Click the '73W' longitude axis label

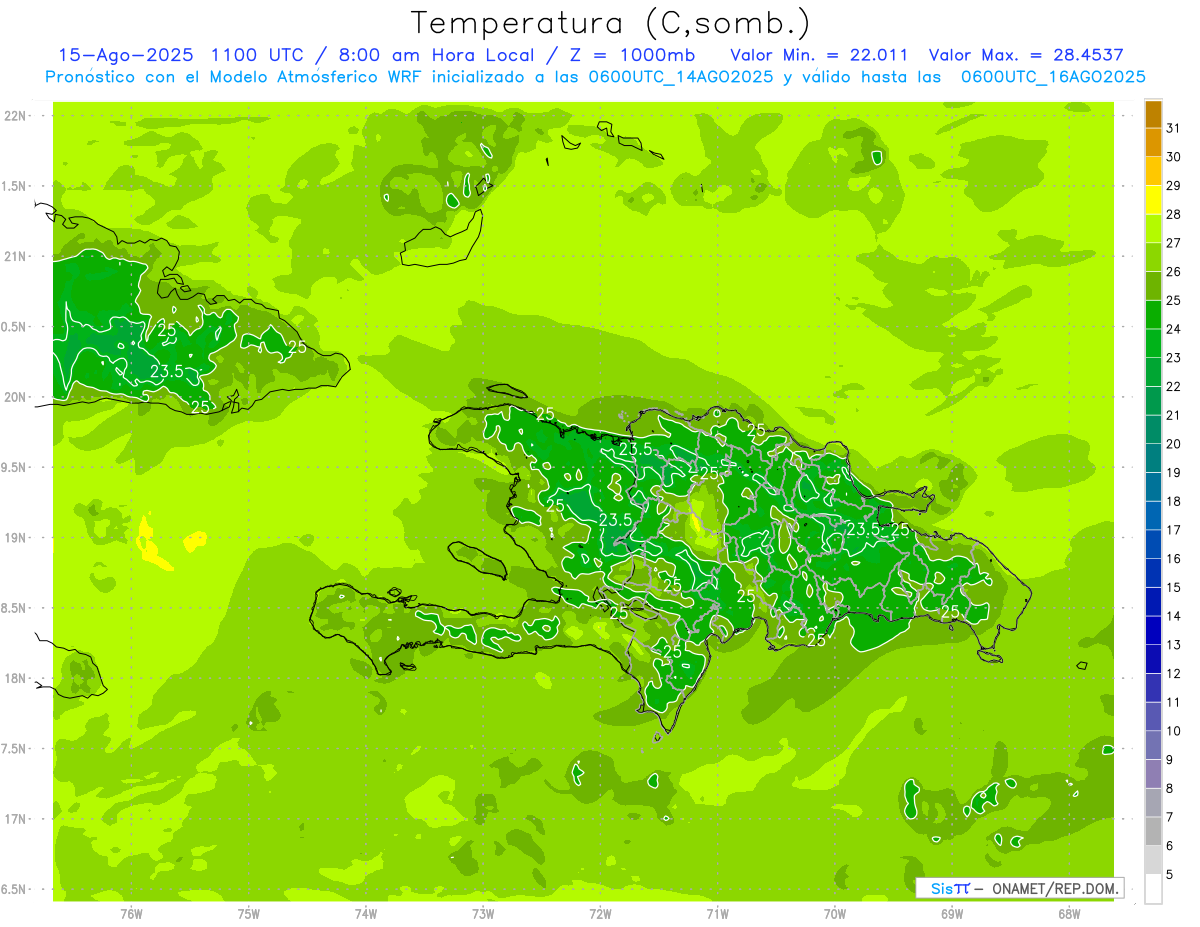[x=483, y=913]
